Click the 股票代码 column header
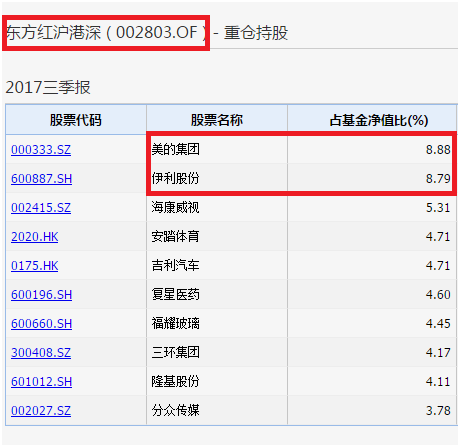 (76, 120)
